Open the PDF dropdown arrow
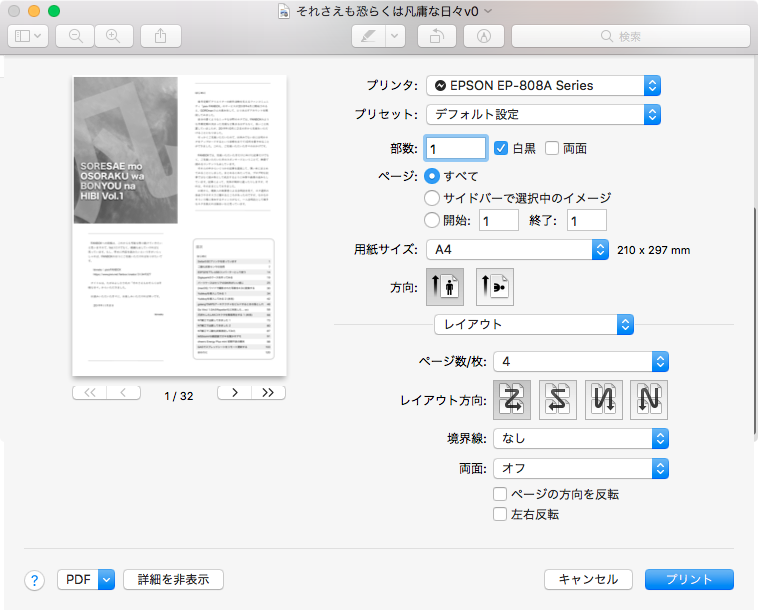This screenshot has height=610, width=758. coord(106,579)
